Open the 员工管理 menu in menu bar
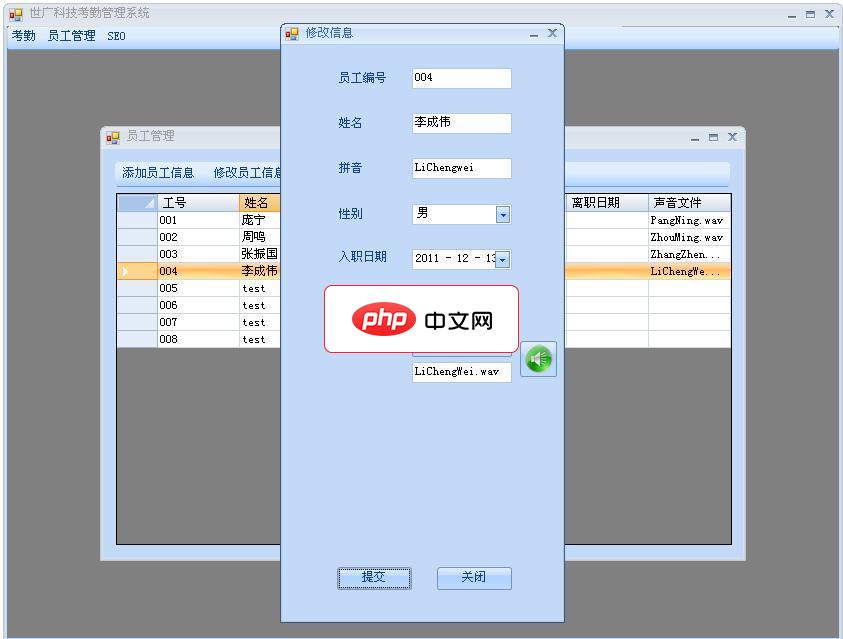This screenshot has height=639, width=843. click(x=72, y=36)
